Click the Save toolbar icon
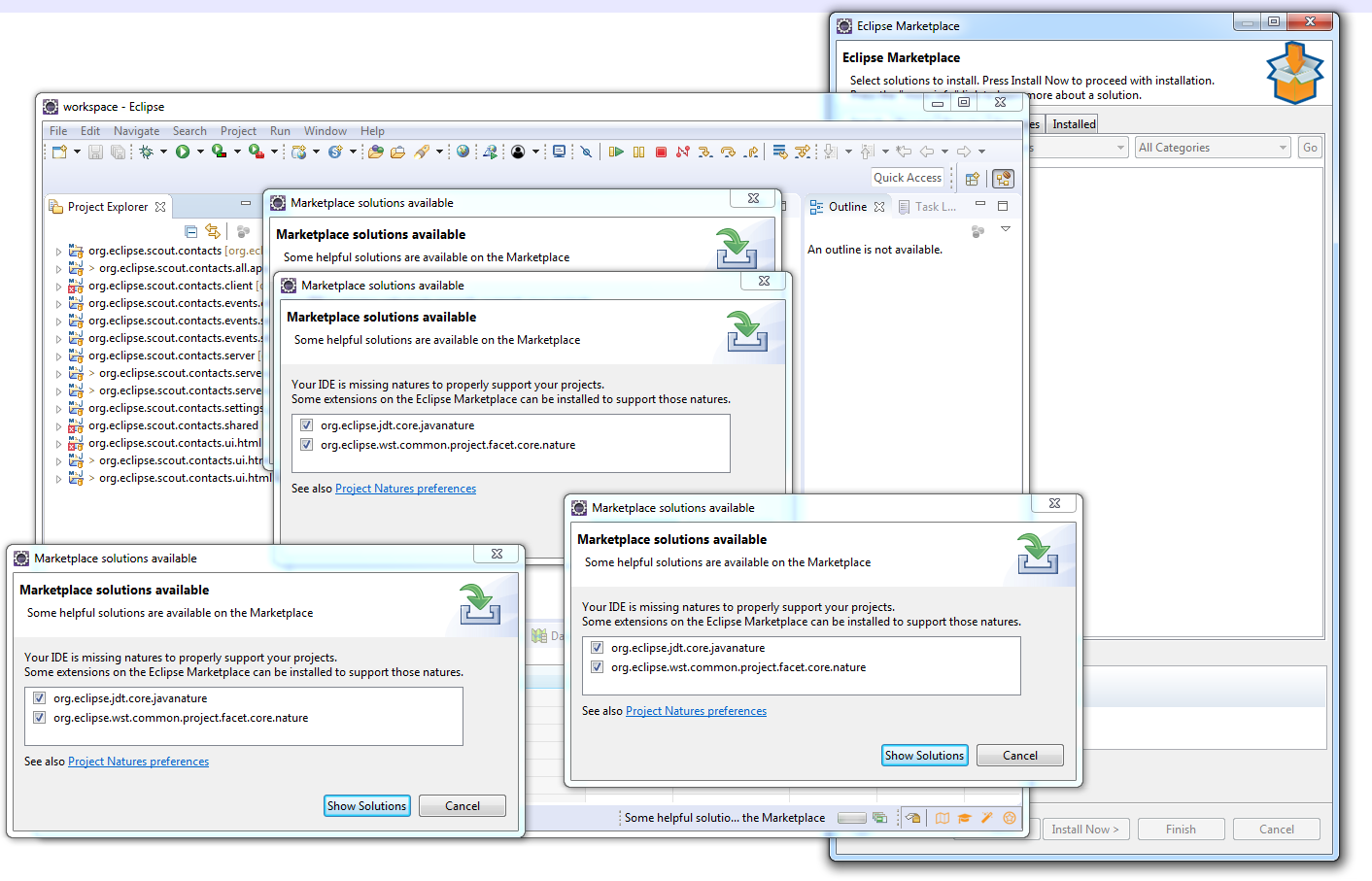 point(95,152)
